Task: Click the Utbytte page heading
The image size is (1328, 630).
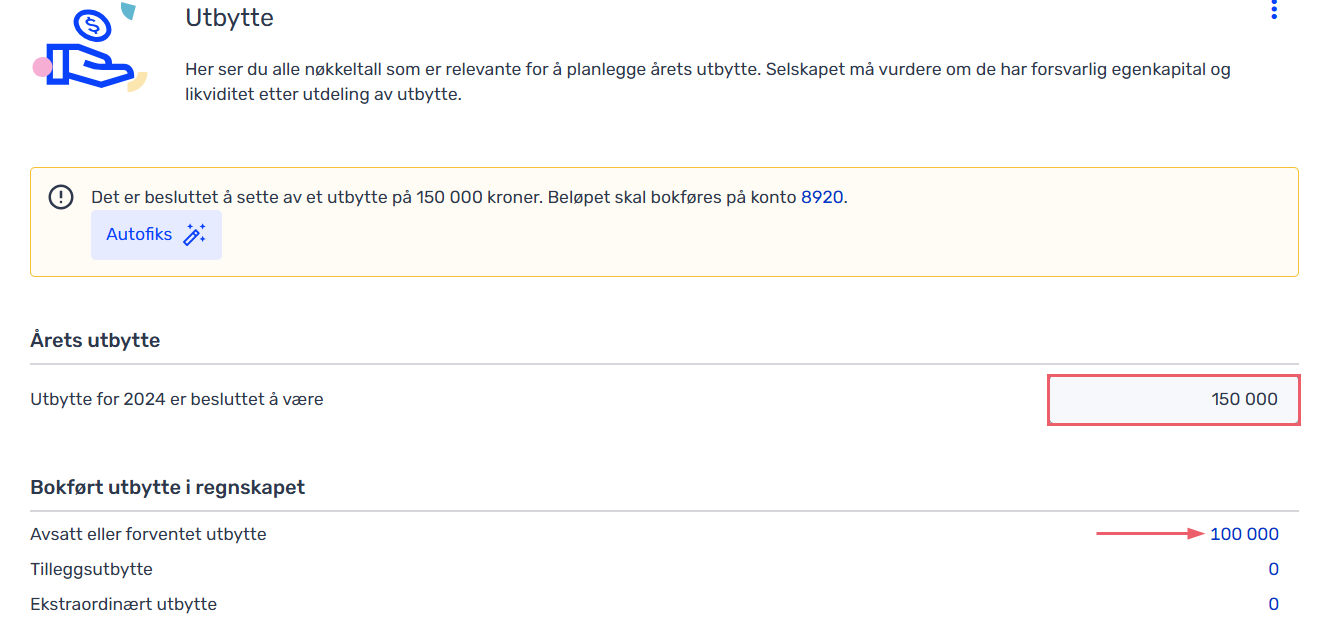Action: [x=229, y=17]
